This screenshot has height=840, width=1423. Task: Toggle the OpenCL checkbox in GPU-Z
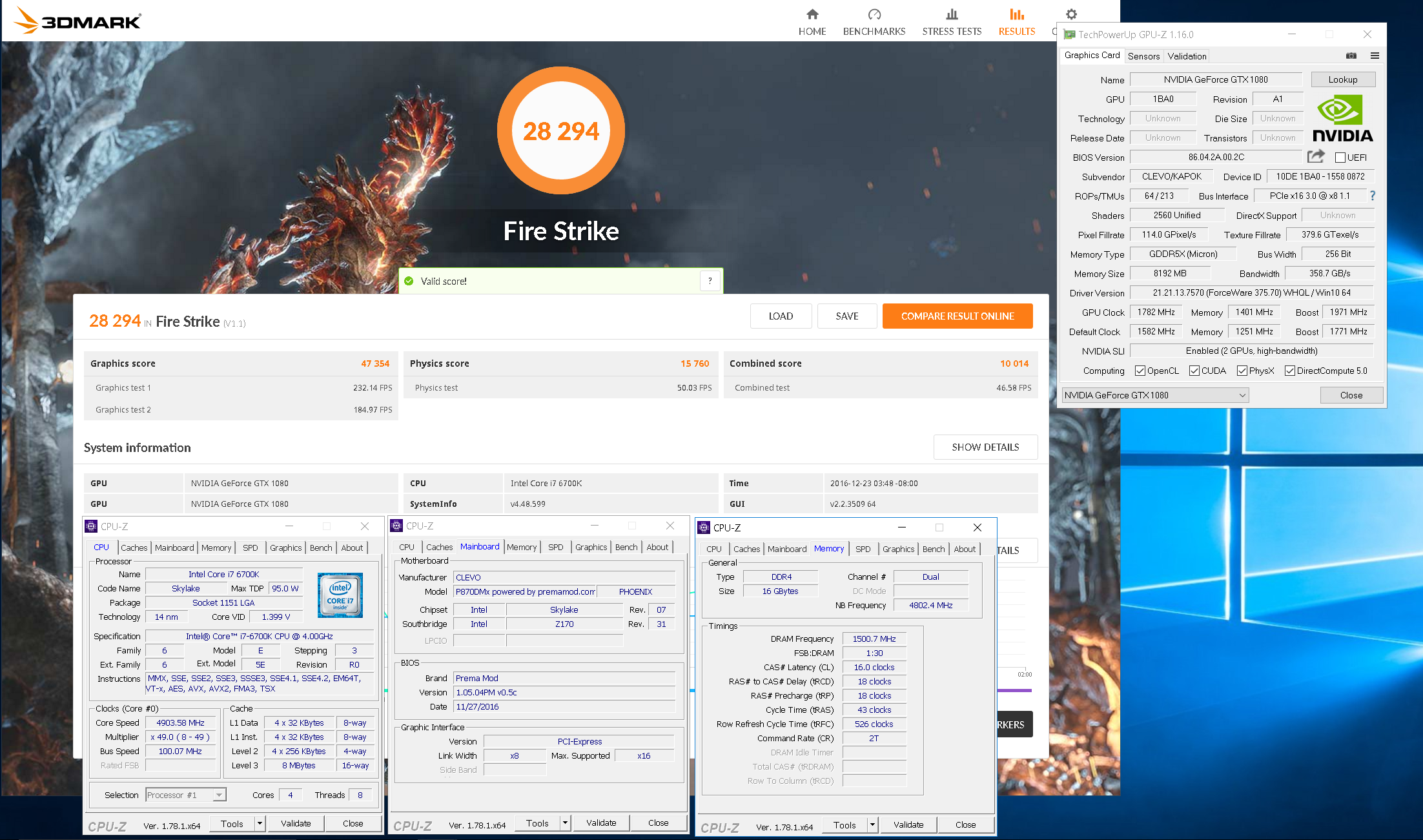pyautogui.click(x=1140, y=371)
